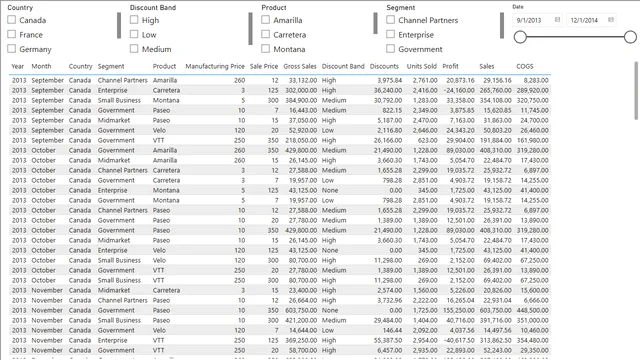This screenshot has height=360, width=640.
Task: Click the right date slider handle
Action: [x=630, y=37]
